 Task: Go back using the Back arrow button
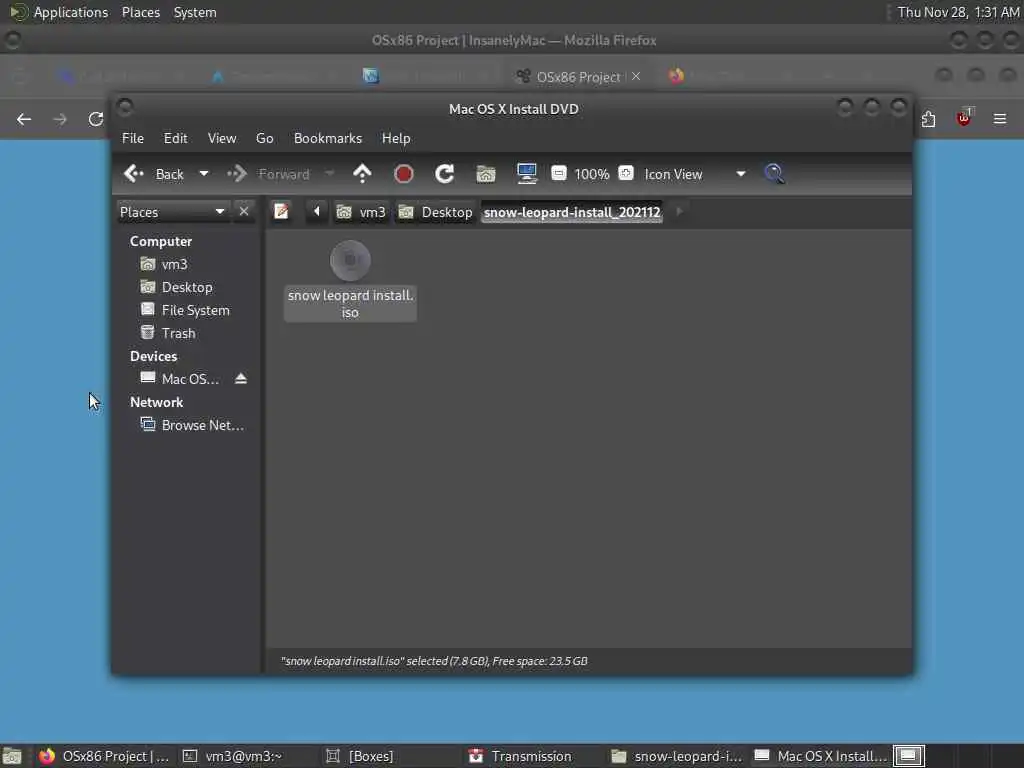(x=154, y=174)
